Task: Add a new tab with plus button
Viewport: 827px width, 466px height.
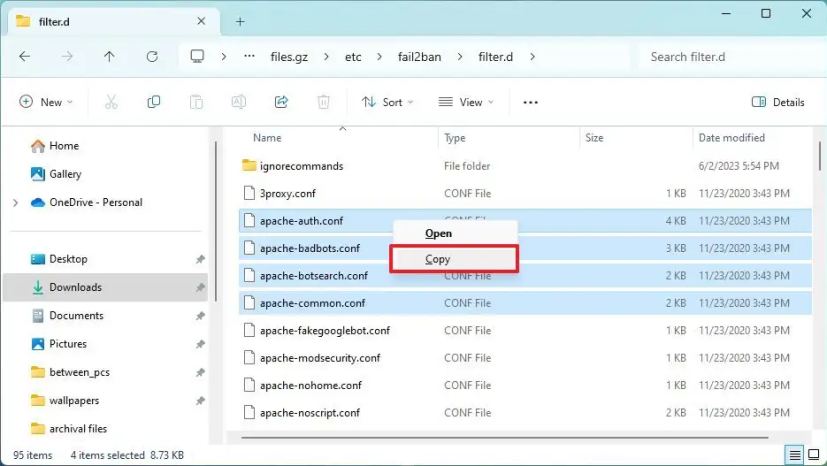Action: pyautogui.click(x=240, y=21)
